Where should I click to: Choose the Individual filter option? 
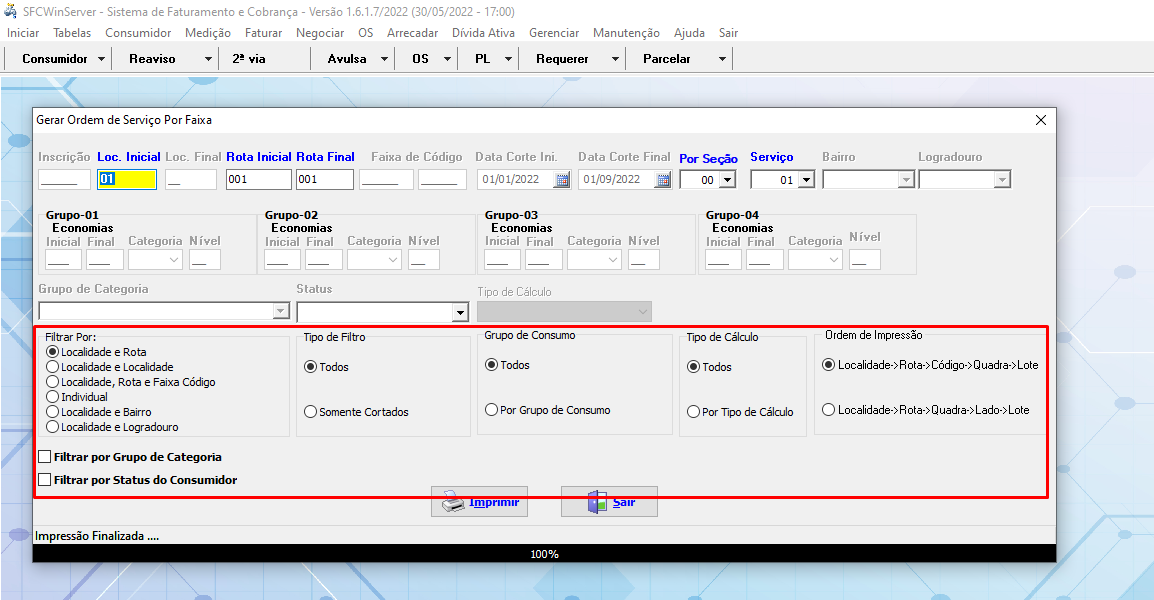pos(53,397)
